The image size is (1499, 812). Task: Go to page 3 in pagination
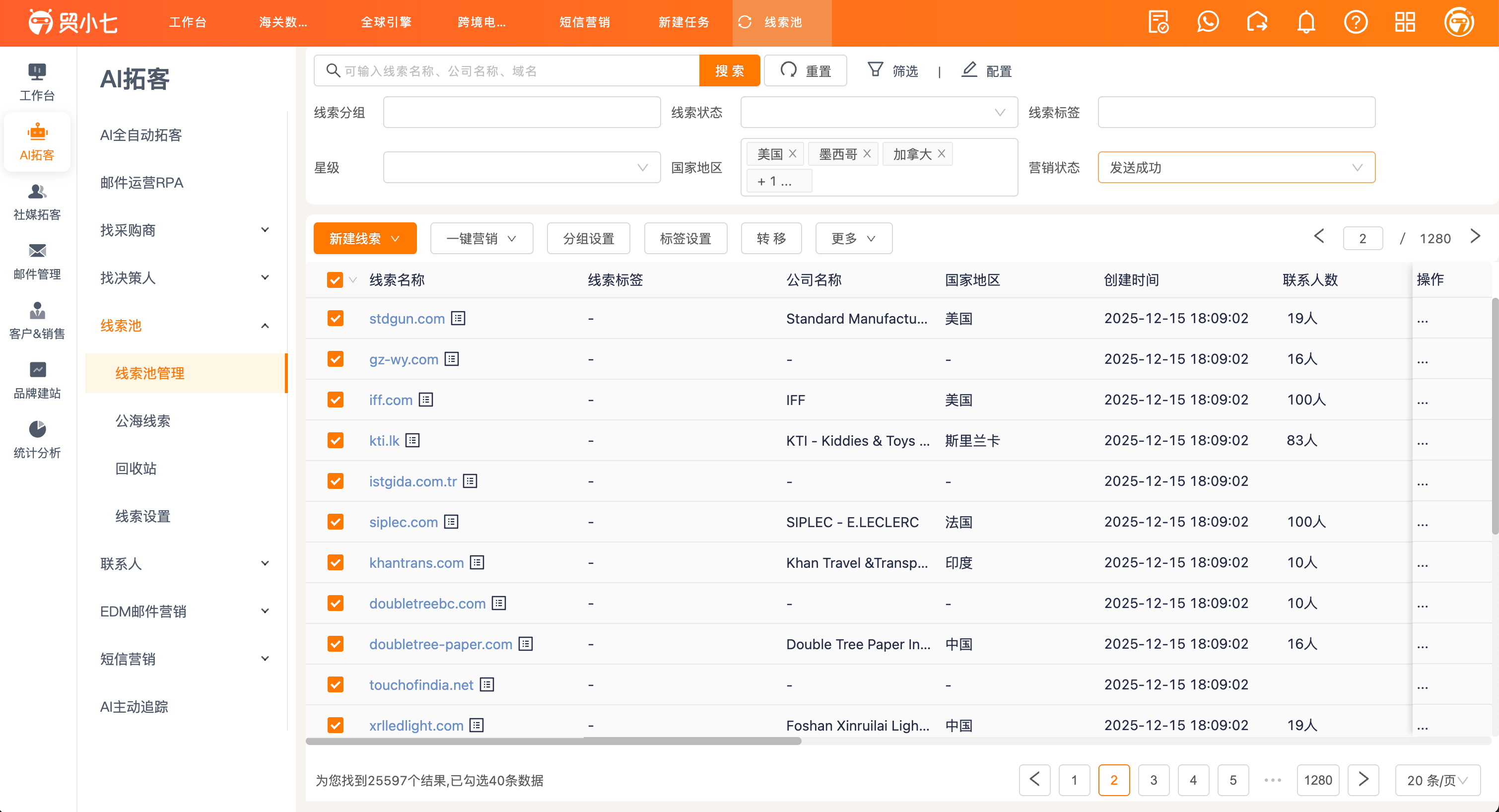point(1154,781)
